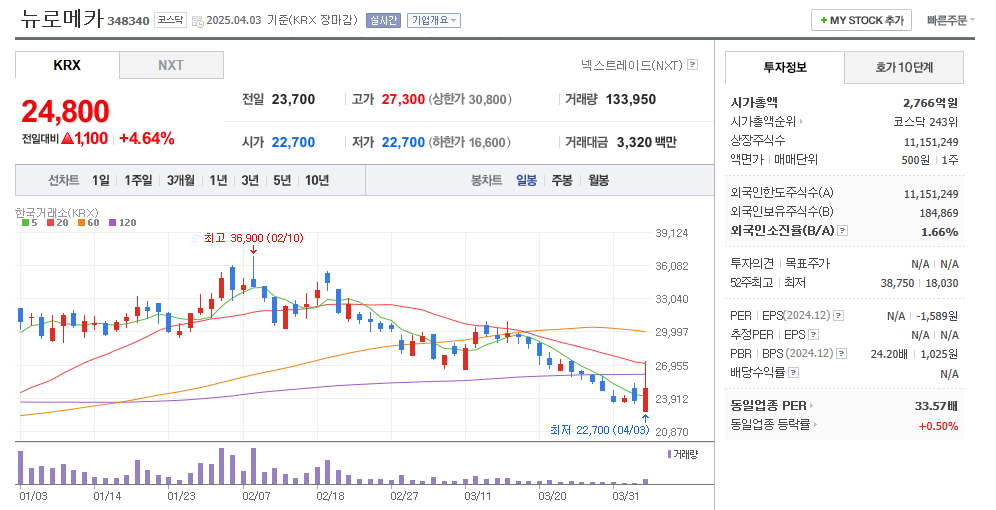Screen dimensions: 996x510
Task: Click the 상한가 30,800 text
Action: pyautogui.click(x=469, y=100)
